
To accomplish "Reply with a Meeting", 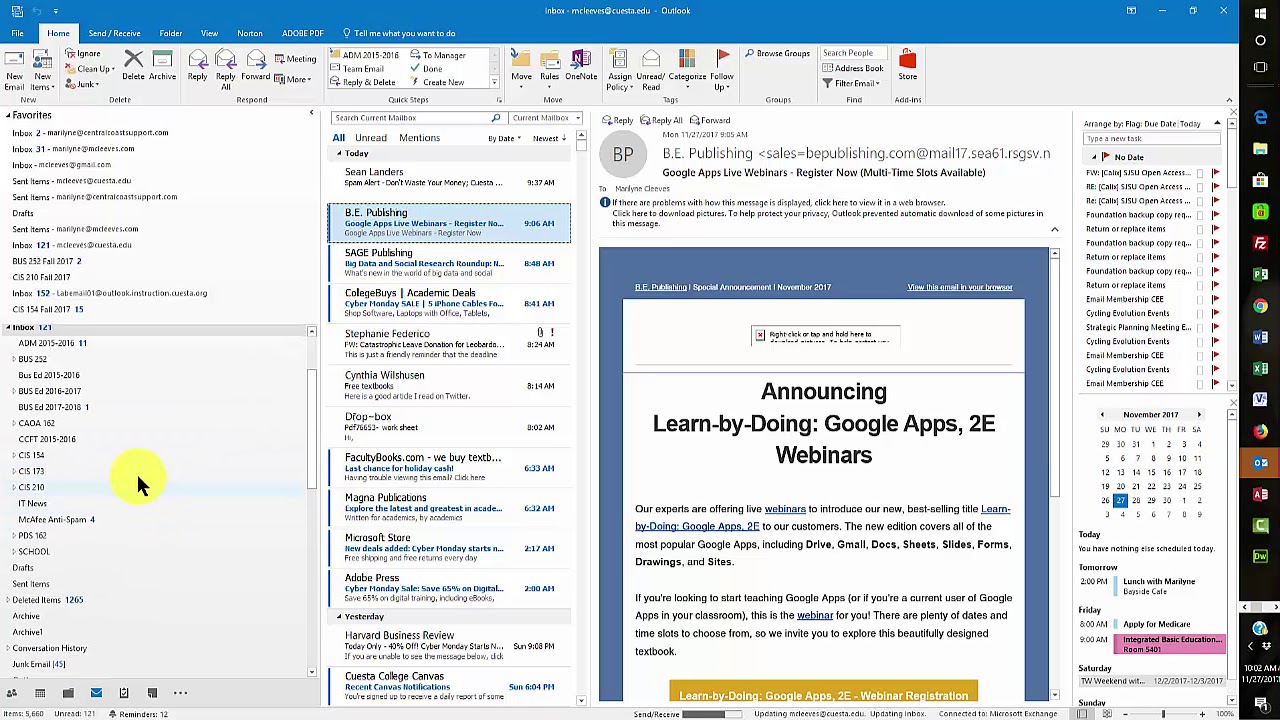I will pyautogui.click(x=294, y=59).
